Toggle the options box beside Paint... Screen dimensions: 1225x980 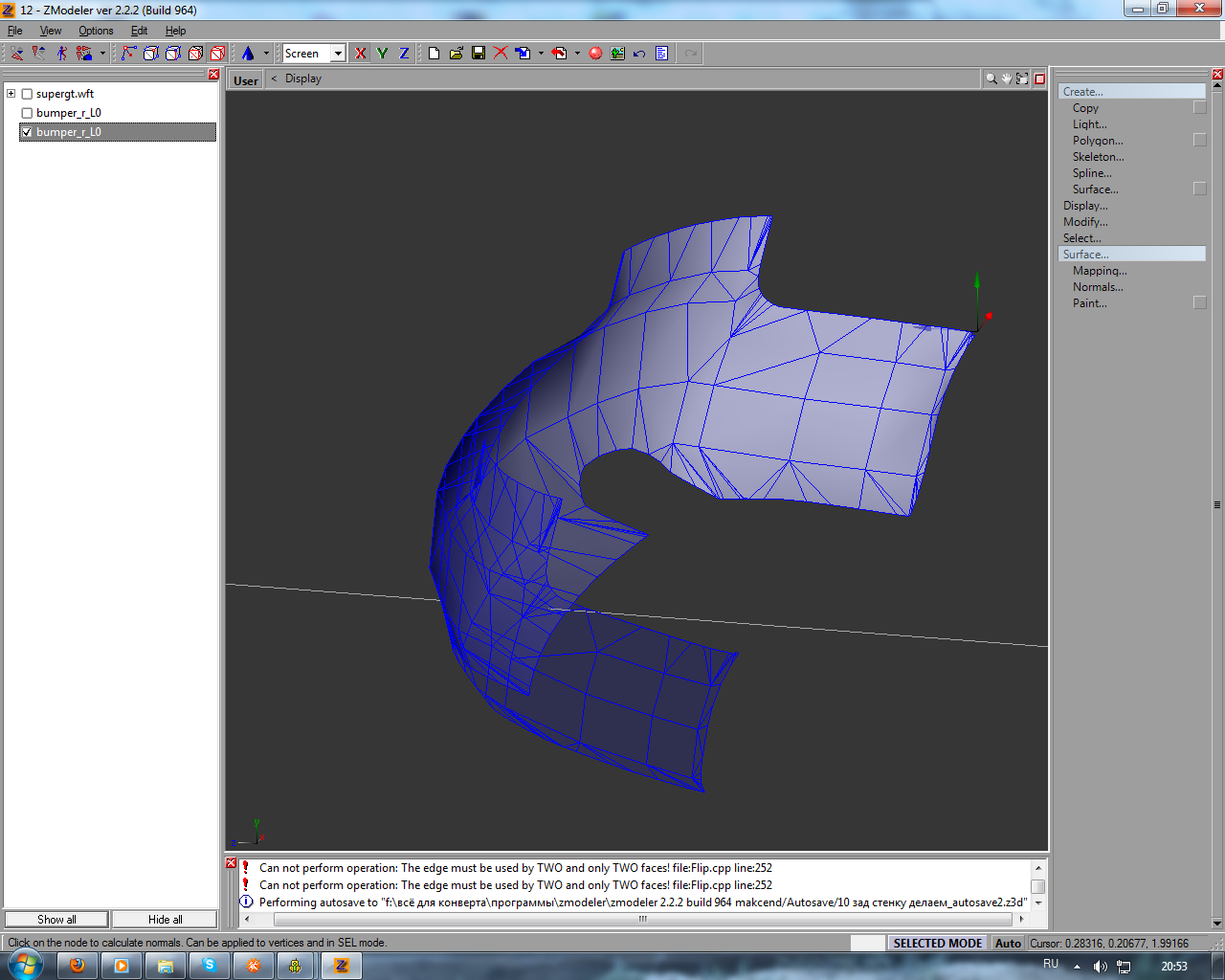(x=1200, y=303)
